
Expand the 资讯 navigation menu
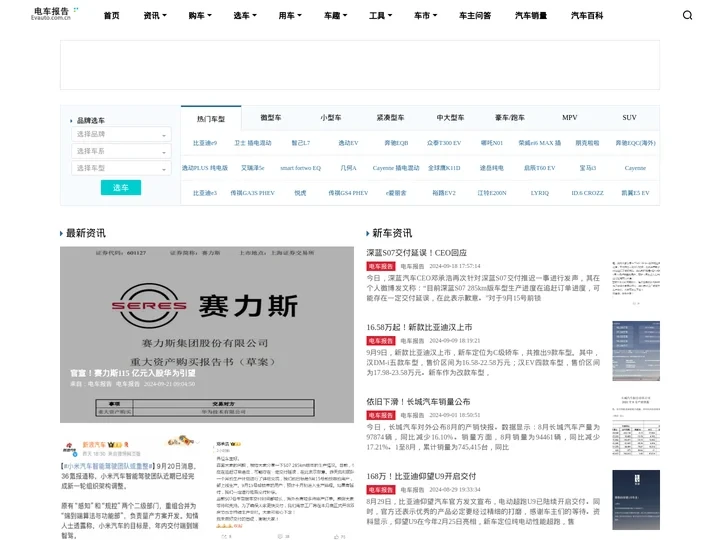pyautogui.click(x=155, y=16)
